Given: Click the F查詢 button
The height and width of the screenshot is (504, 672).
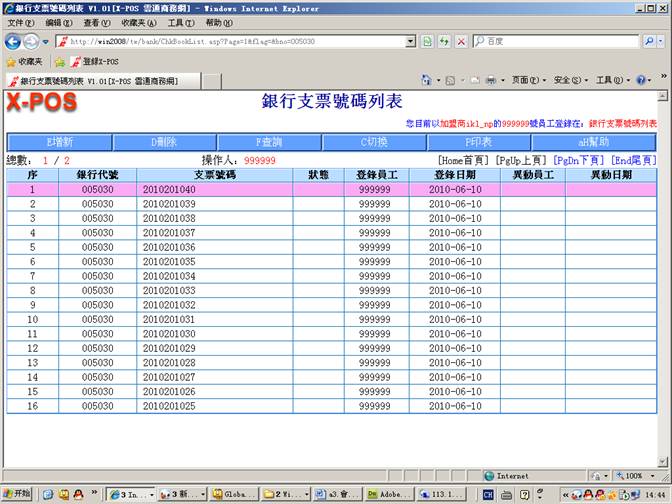Looking at the screenshot, I should click(x=270, y=142).
